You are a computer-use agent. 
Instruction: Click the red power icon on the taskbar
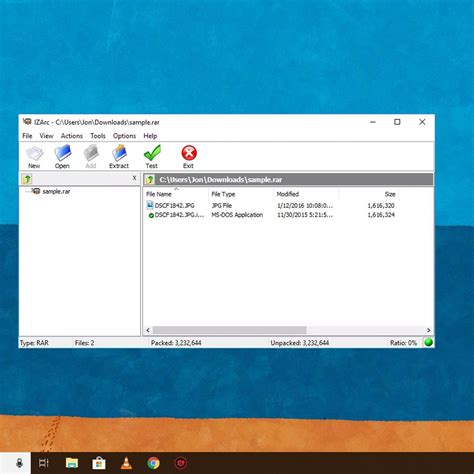(181, 463)
